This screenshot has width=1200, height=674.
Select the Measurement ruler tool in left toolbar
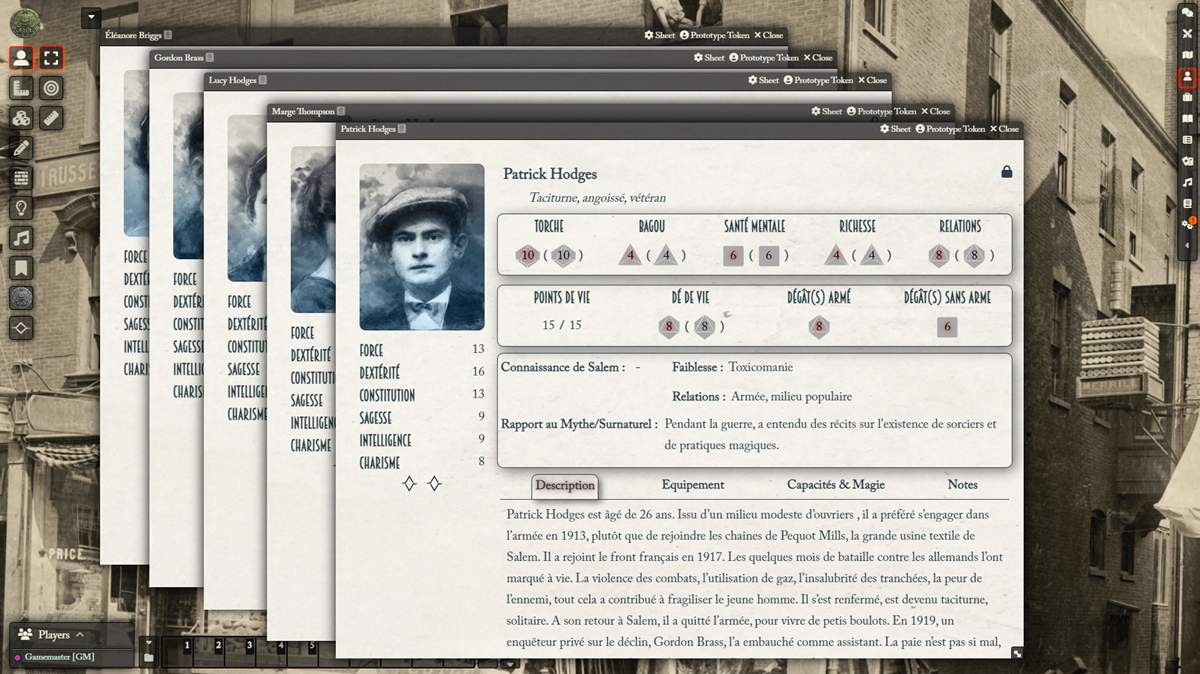tap(52, 118)
